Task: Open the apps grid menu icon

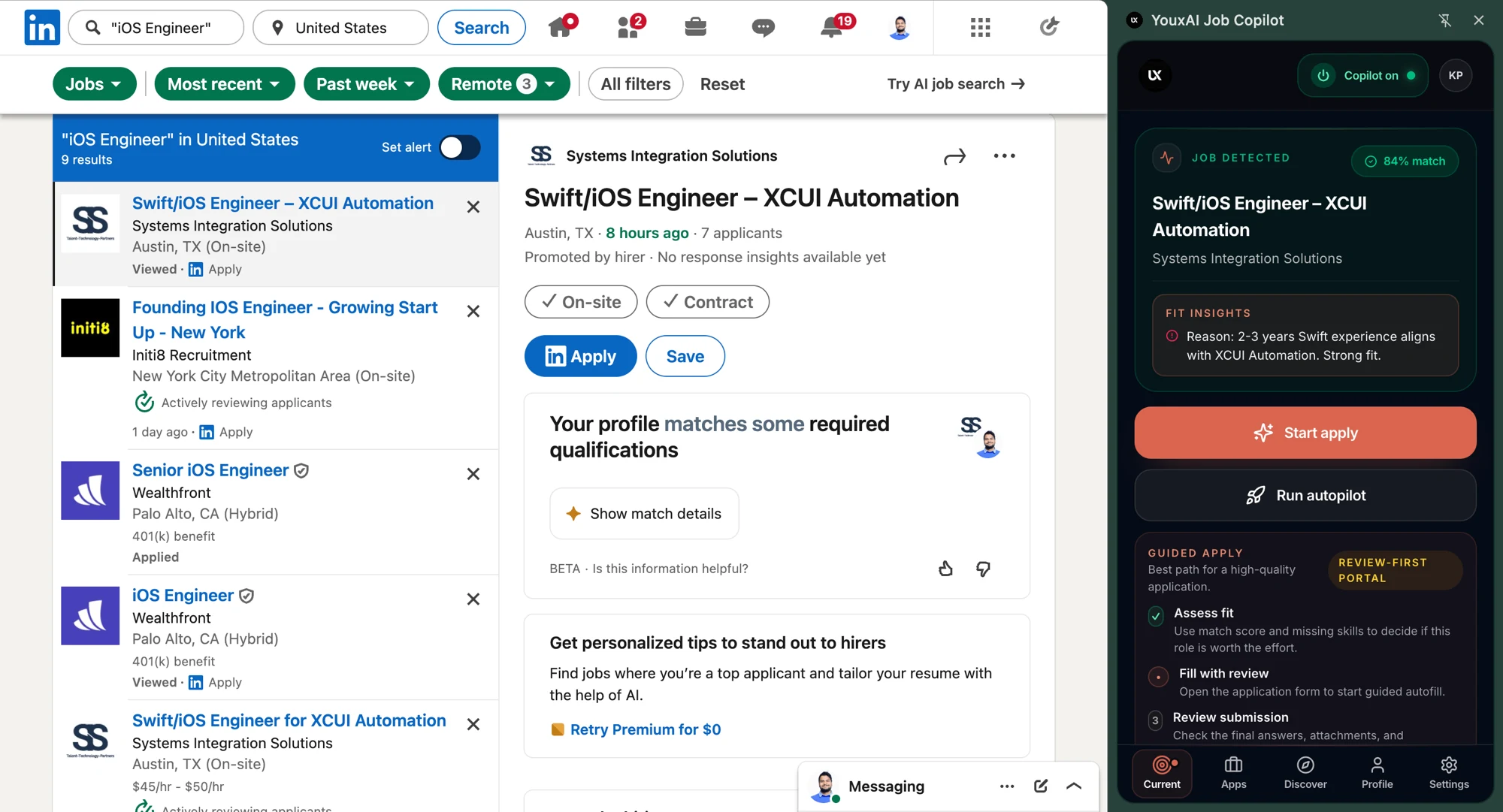Action: coord(980,28)
